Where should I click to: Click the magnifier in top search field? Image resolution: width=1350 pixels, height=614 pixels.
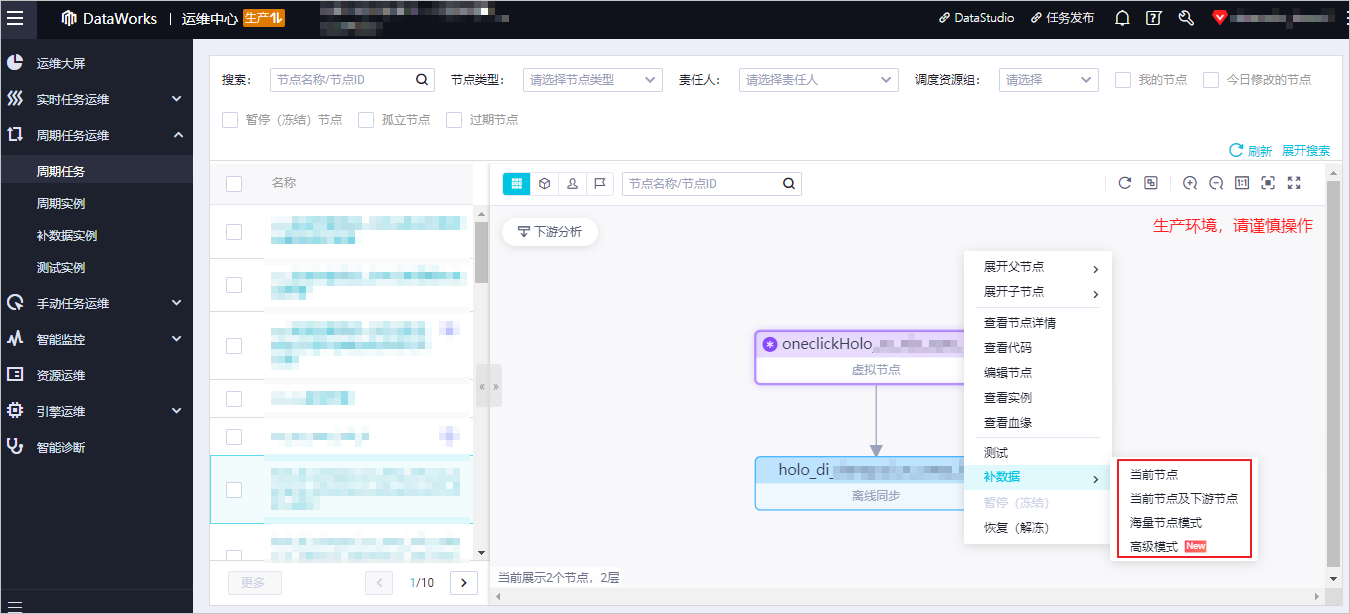(422, 80)
